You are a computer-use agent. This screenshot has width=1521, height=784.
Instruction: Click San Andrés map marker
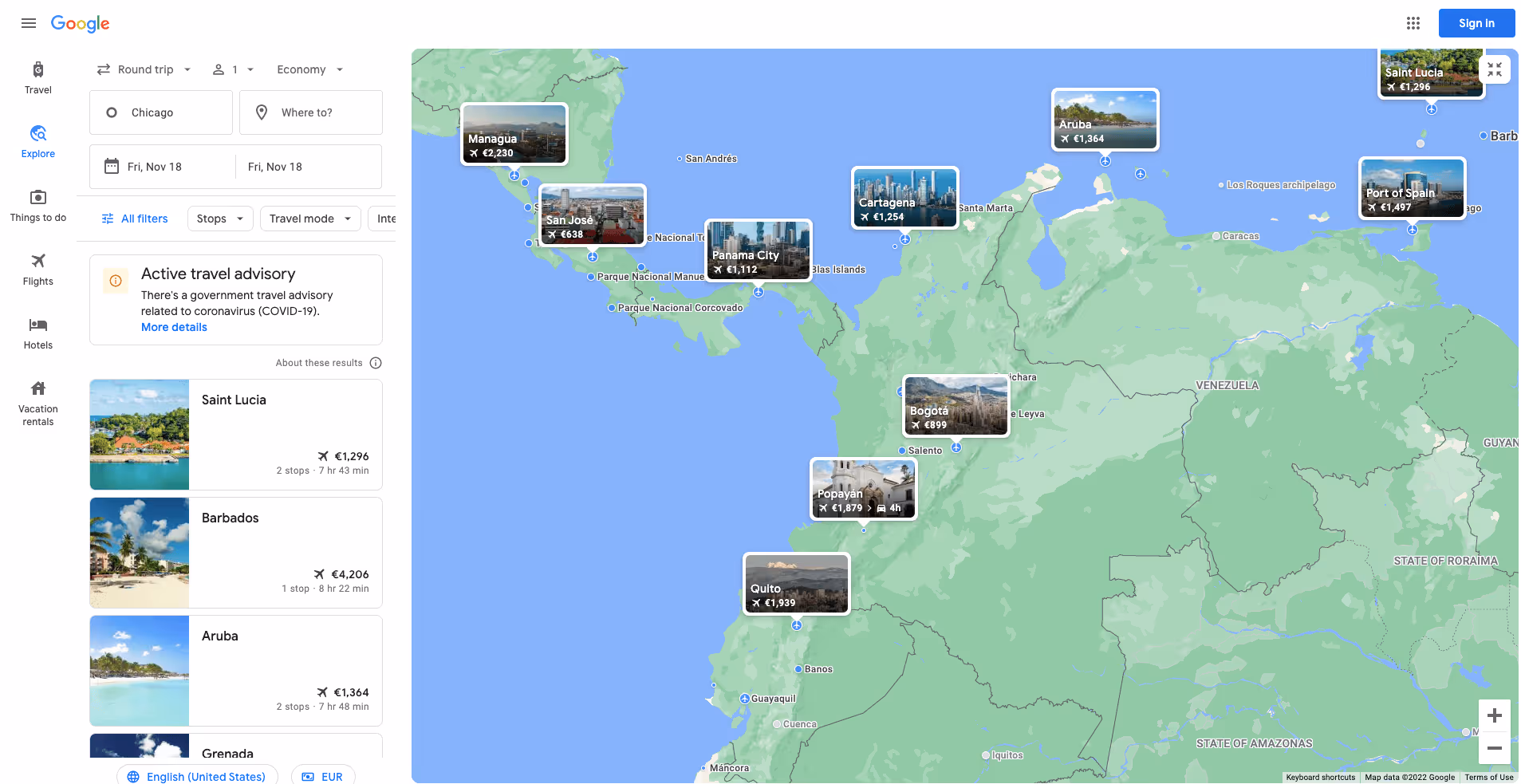tap(680, 159)
